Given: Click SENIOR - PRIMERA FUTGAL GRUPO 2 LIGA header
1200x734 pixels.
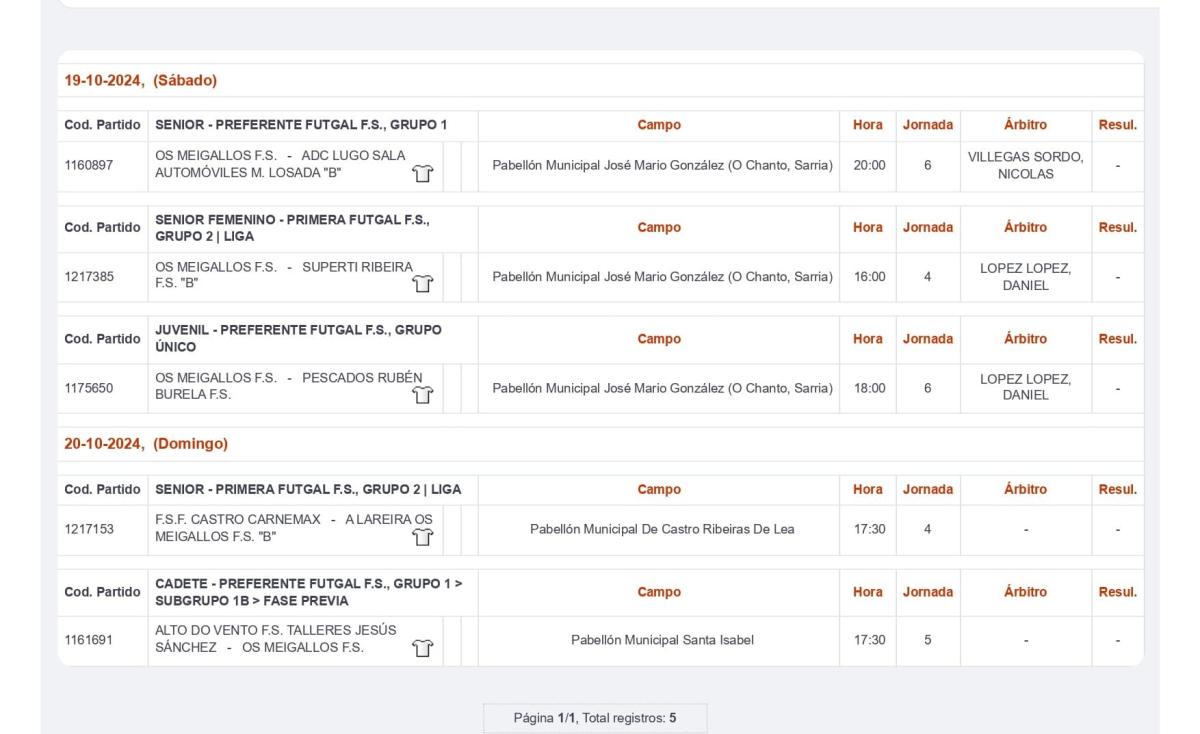Looking at the screenshot, I should click(x=308, y=489).
